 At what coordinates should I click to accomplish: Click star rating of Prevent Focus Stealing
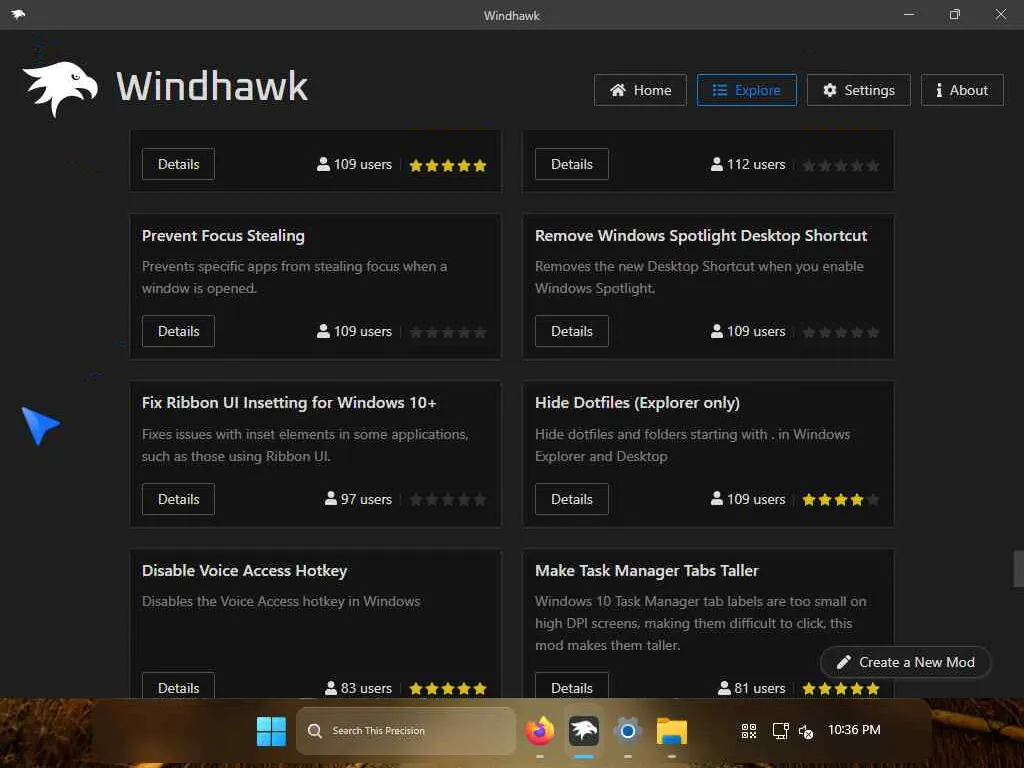coord(447,332)
